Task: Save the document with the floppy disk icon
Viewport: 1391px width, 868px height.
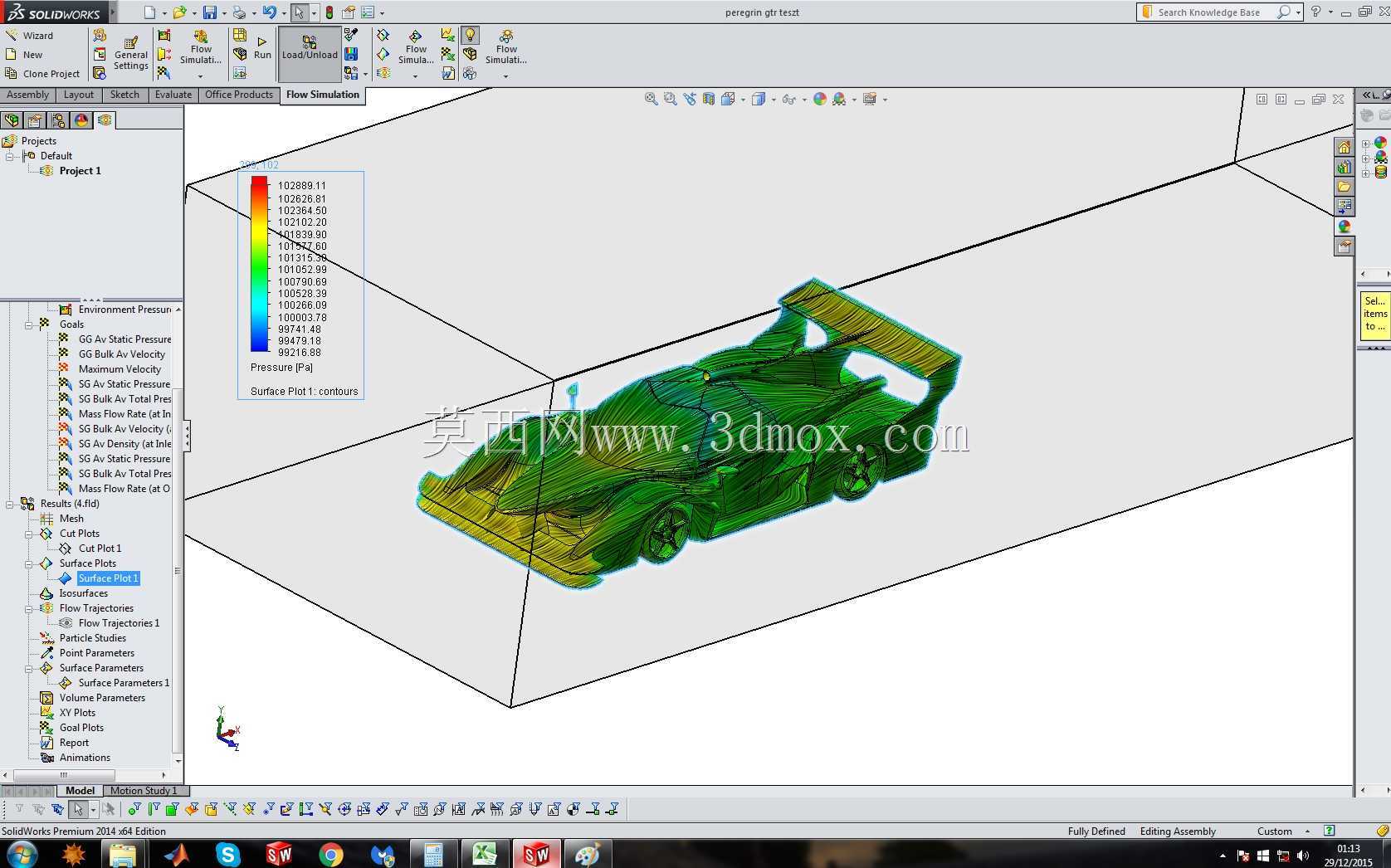Action: point(210,12)
